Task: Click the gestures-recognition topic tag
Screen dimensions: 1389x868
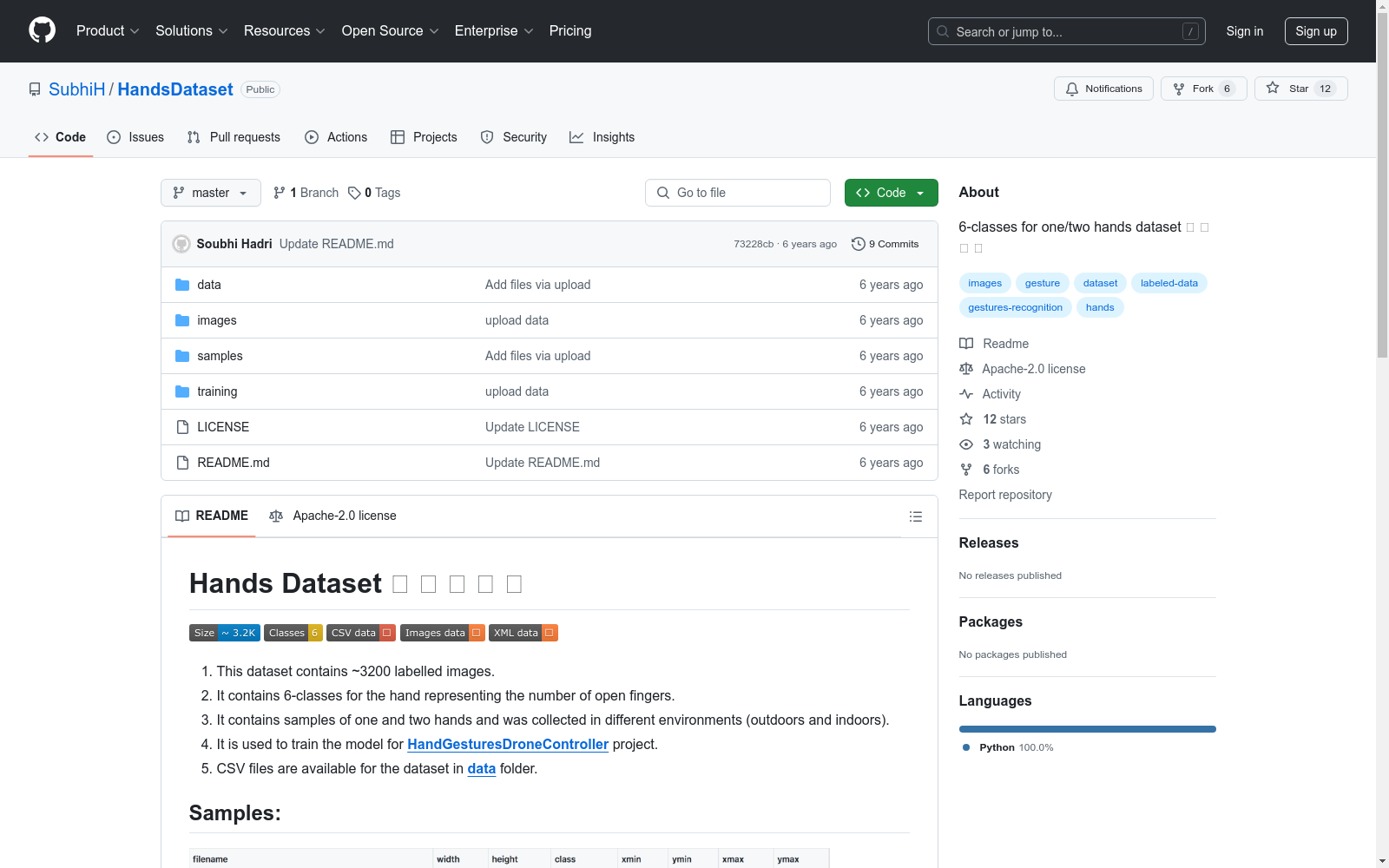Action: pyautogui.click(x=1016, y=307)
